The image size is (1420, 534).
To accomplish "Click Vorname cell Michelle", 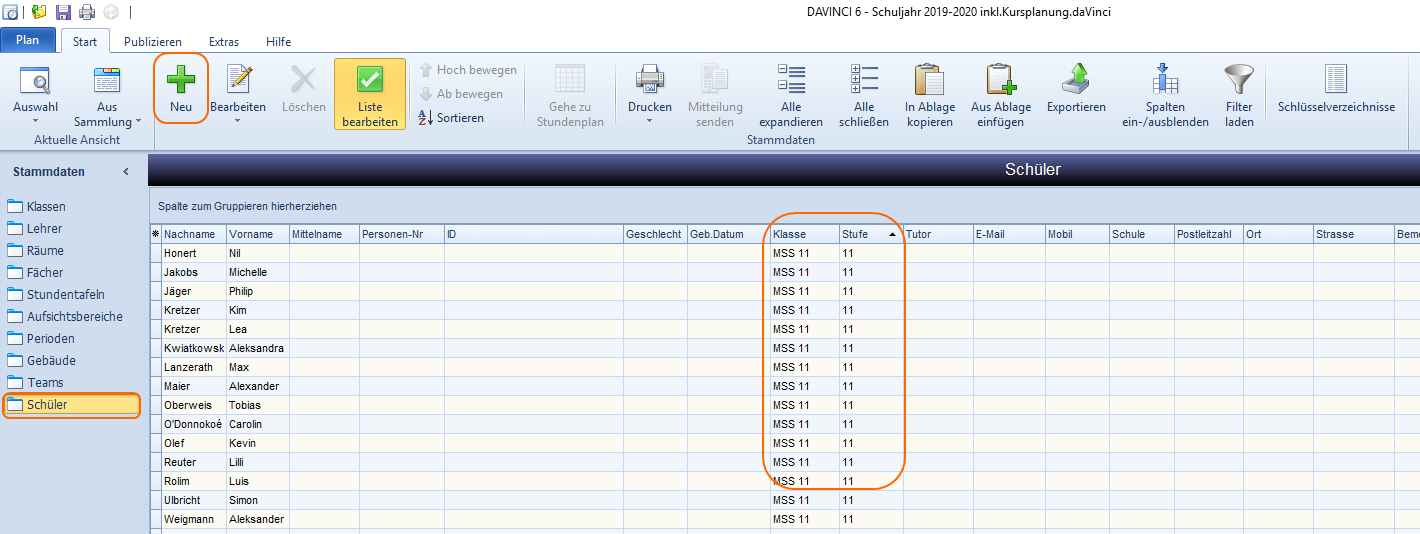I will pyautogui.click(x=257, y=272).
